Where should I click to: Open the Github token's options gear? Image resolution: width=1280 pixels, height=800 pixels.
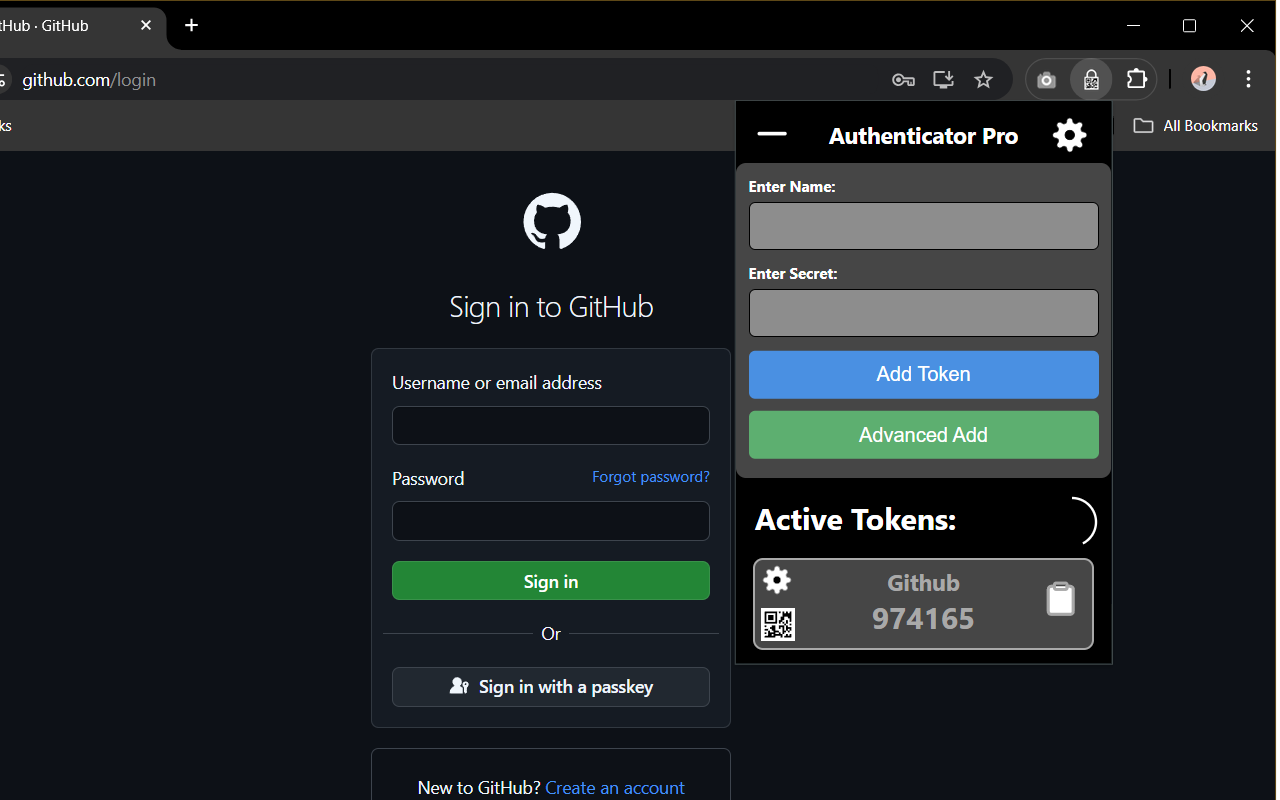point(776,580)
